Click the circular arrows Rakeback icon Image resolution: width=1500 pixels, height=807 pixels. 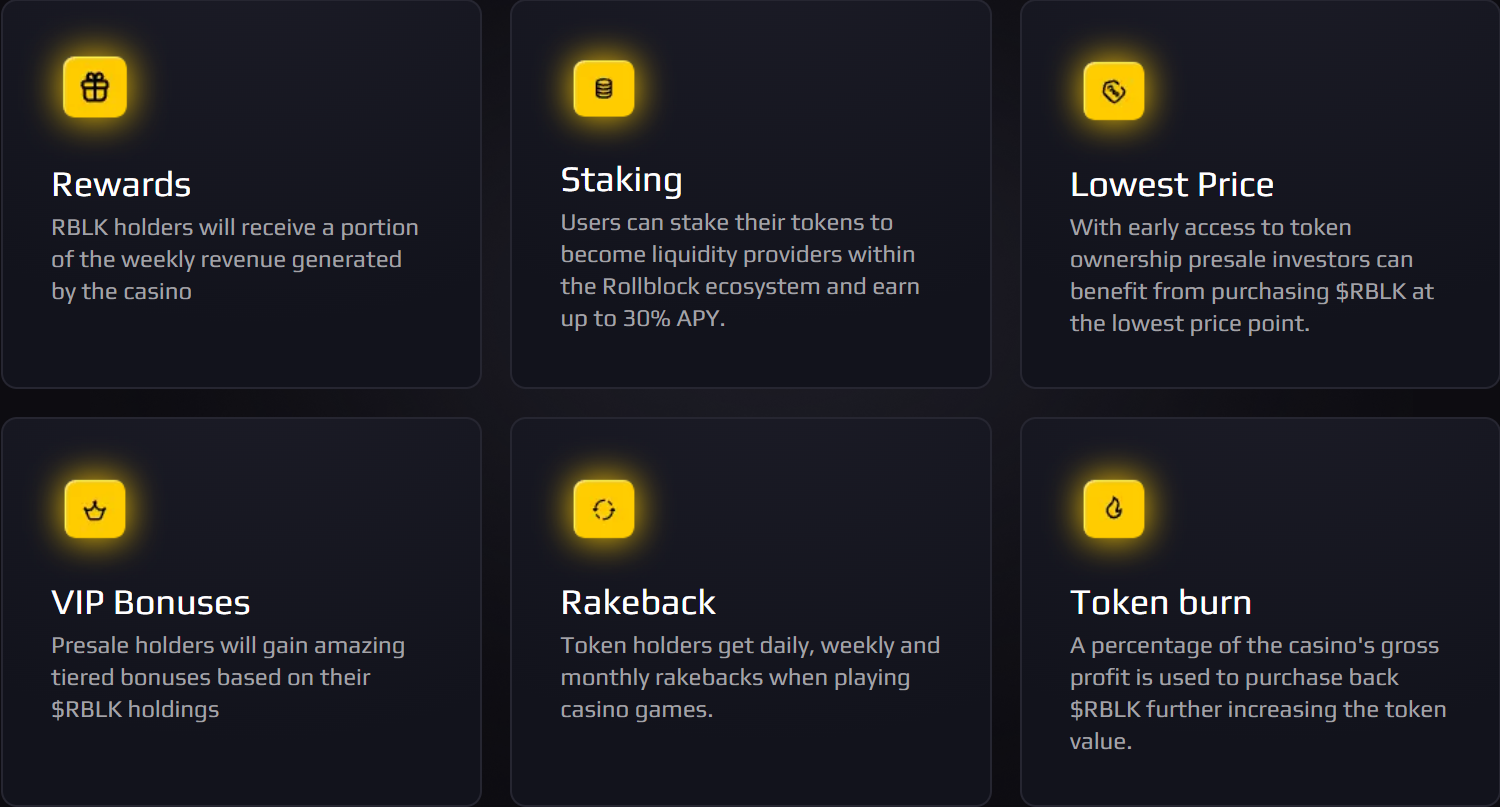click(x=604, y=509)
